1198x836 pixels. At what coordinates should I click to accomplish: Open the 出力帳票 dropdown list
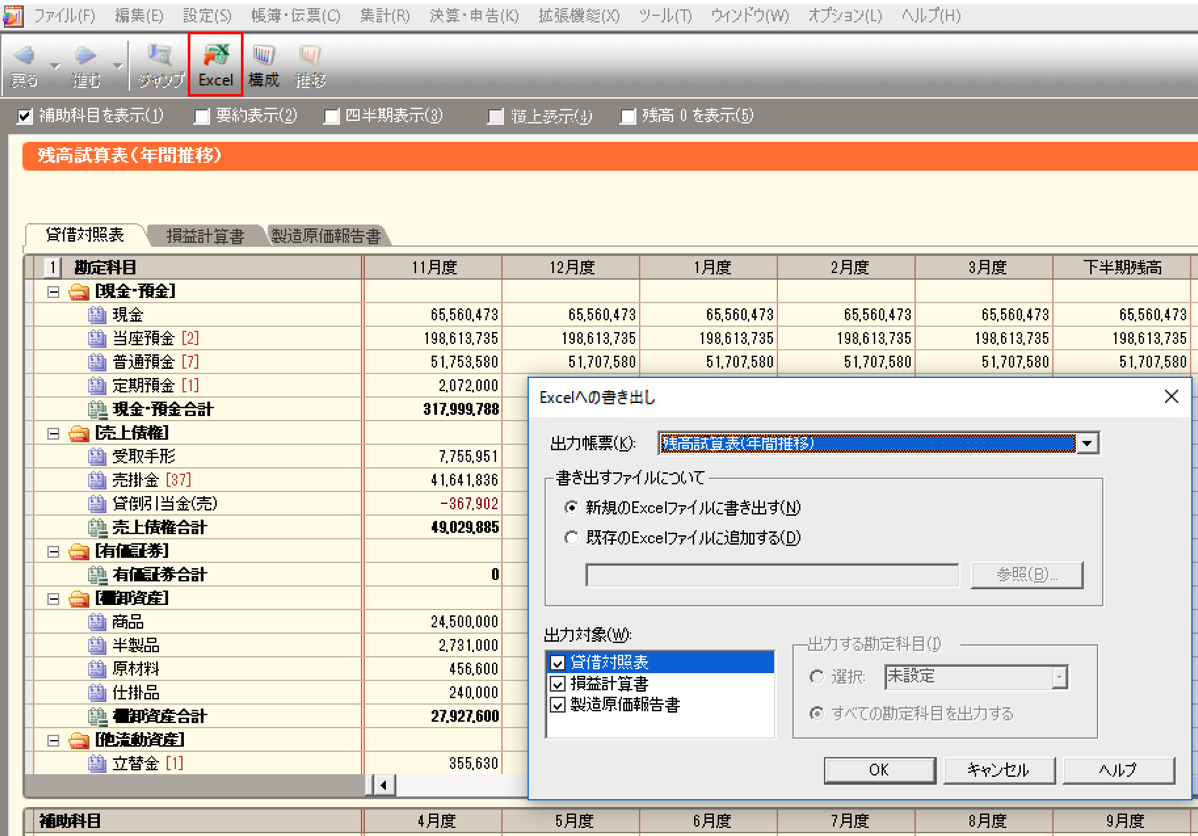click(1087, 443)
